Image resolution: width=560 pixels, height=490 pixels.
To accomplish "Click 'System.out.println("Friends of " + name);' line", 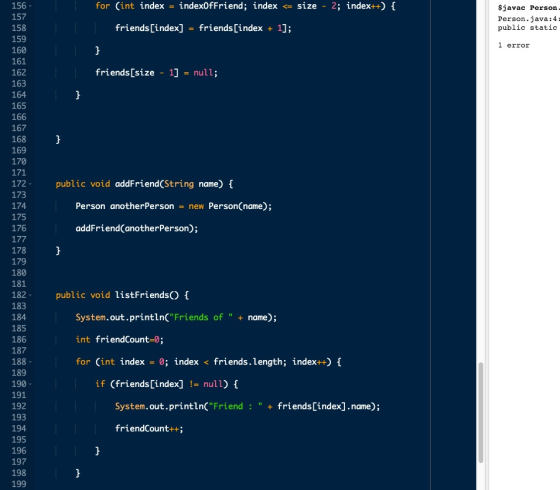I will [x=176, y=318].
